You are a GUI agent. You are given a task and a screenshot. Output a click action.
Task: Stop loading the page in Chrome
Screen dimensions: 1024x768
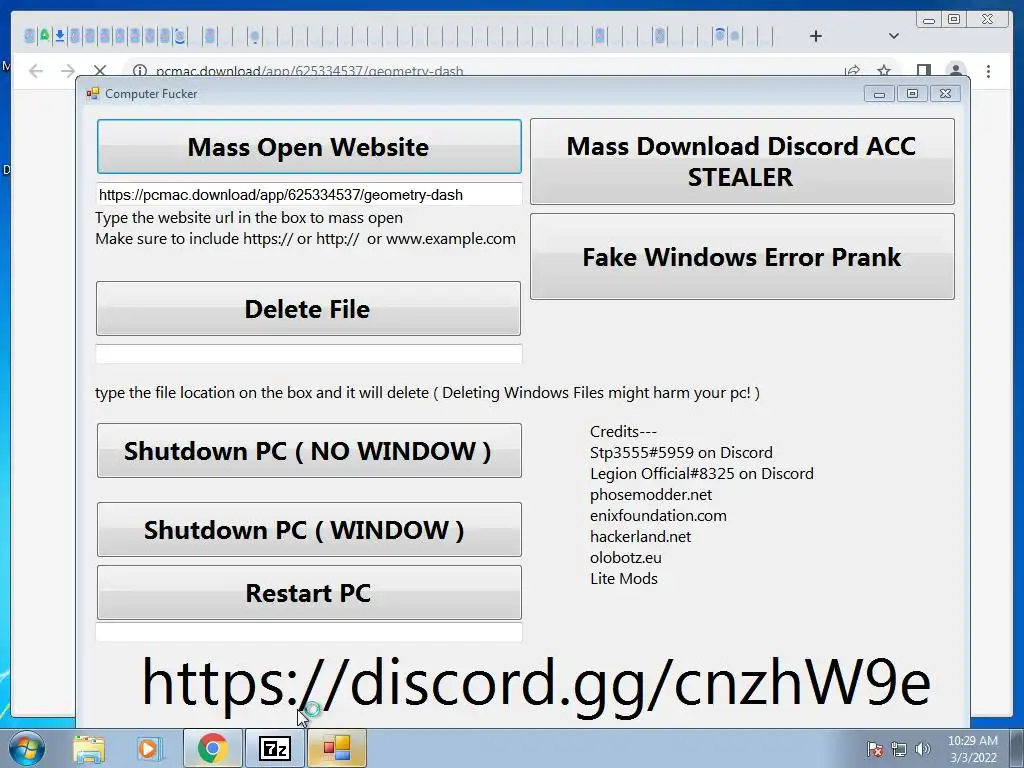click(x=100, y=71)
